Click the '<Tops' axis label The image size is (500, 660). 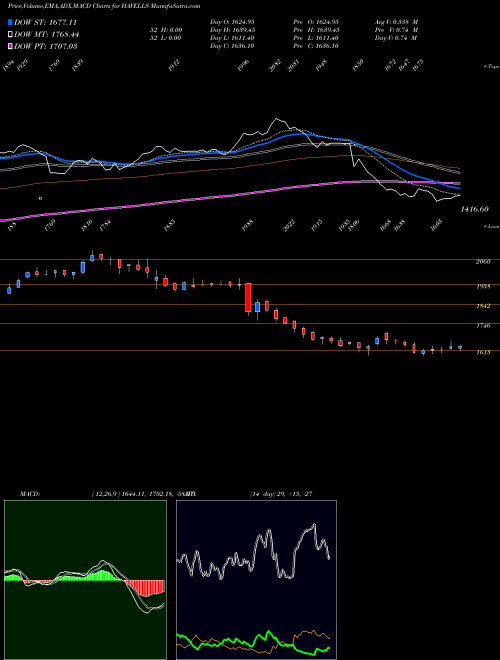pyautogui.click(x=492, y=67)
